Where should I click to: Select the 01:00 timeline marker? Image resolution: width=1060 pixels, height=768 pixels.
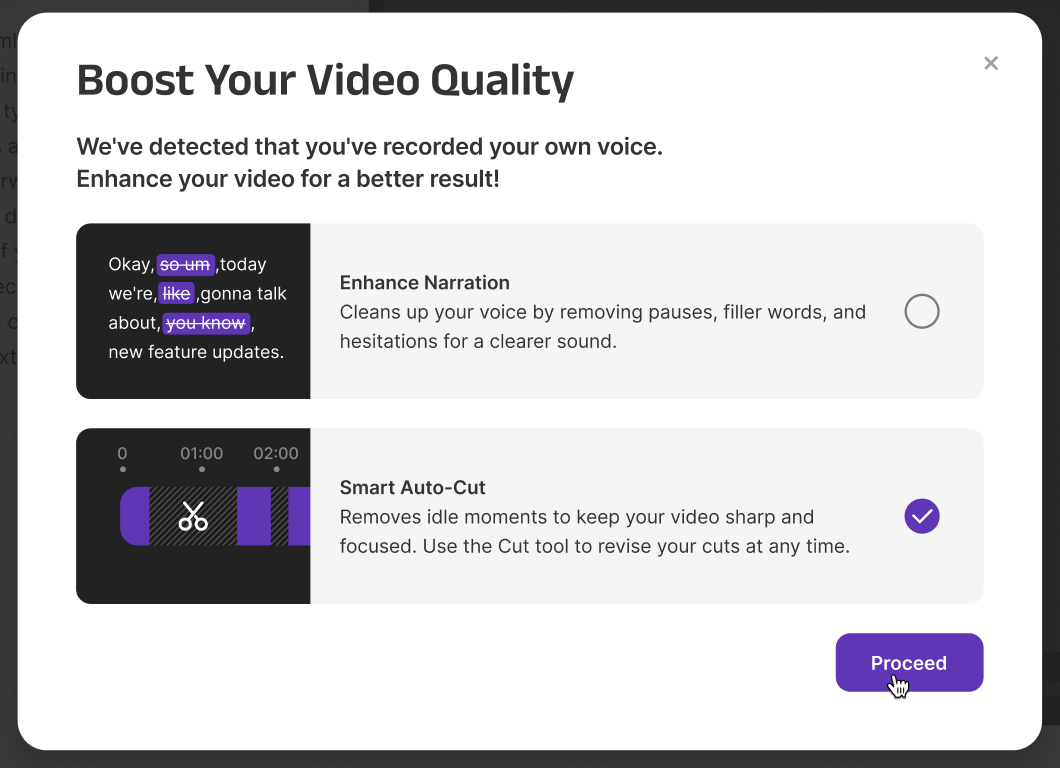click(x=202, y=454)
